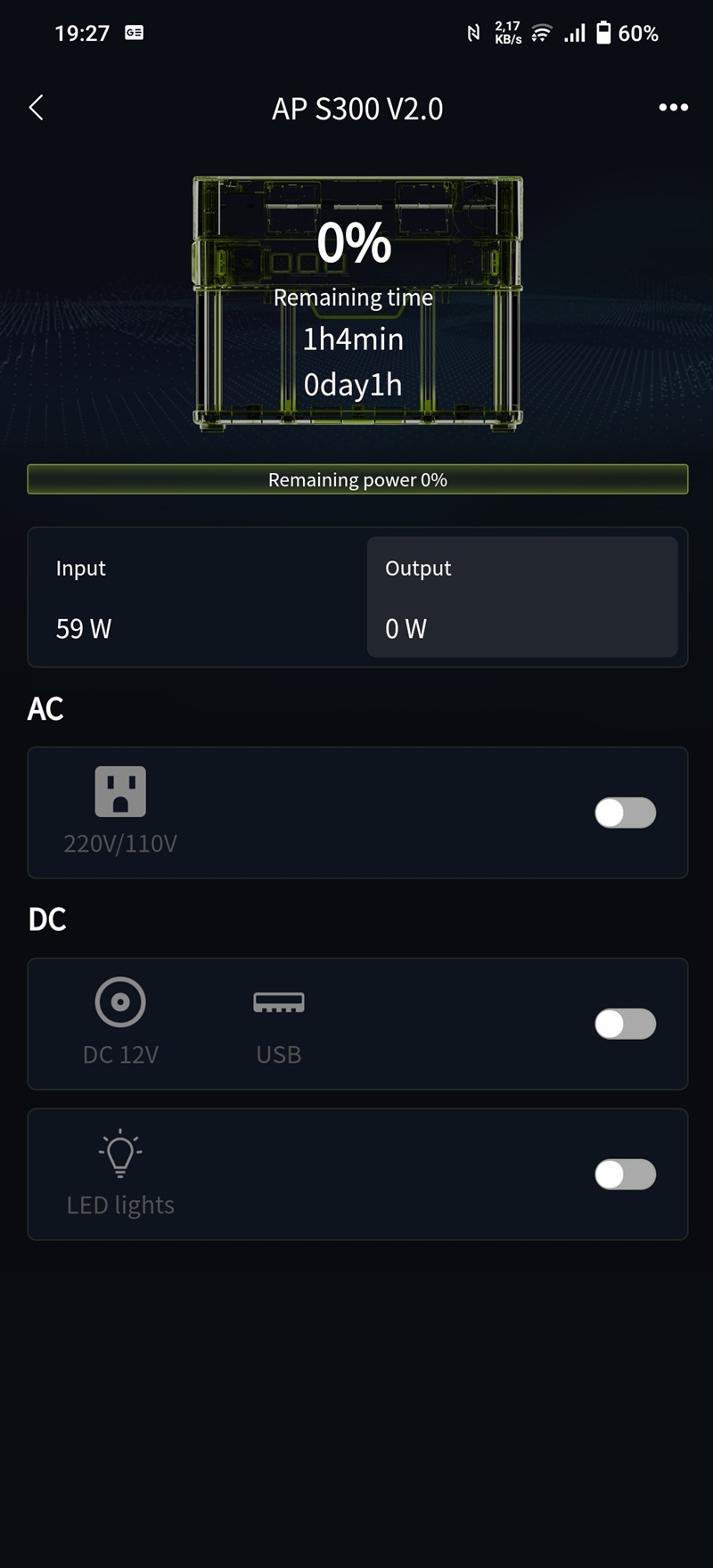
Task: Turn on the DC 12V/USB switch
Action: coord(625,1024)
